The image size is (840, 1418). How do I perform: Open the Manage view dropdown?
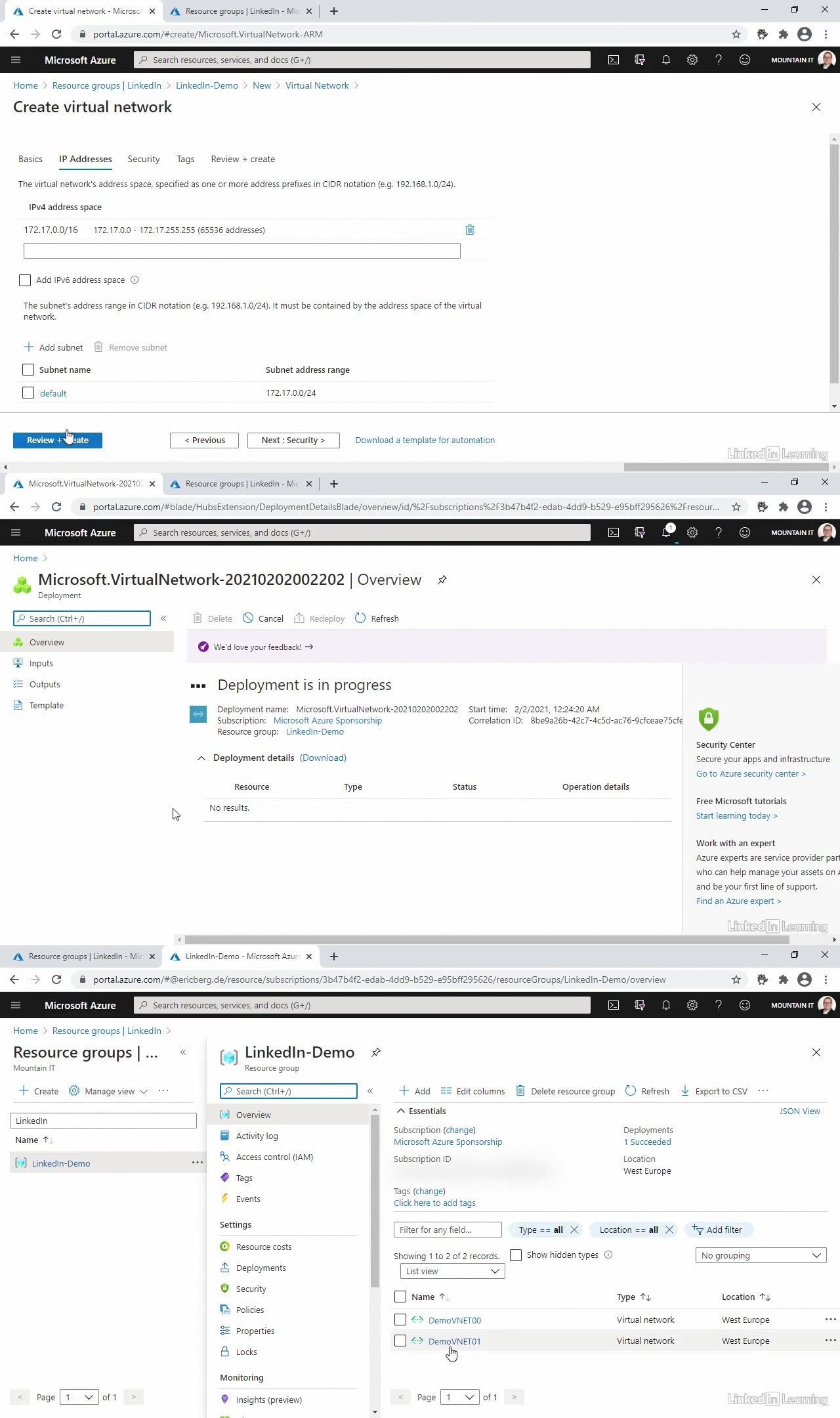coord(109,1091)
